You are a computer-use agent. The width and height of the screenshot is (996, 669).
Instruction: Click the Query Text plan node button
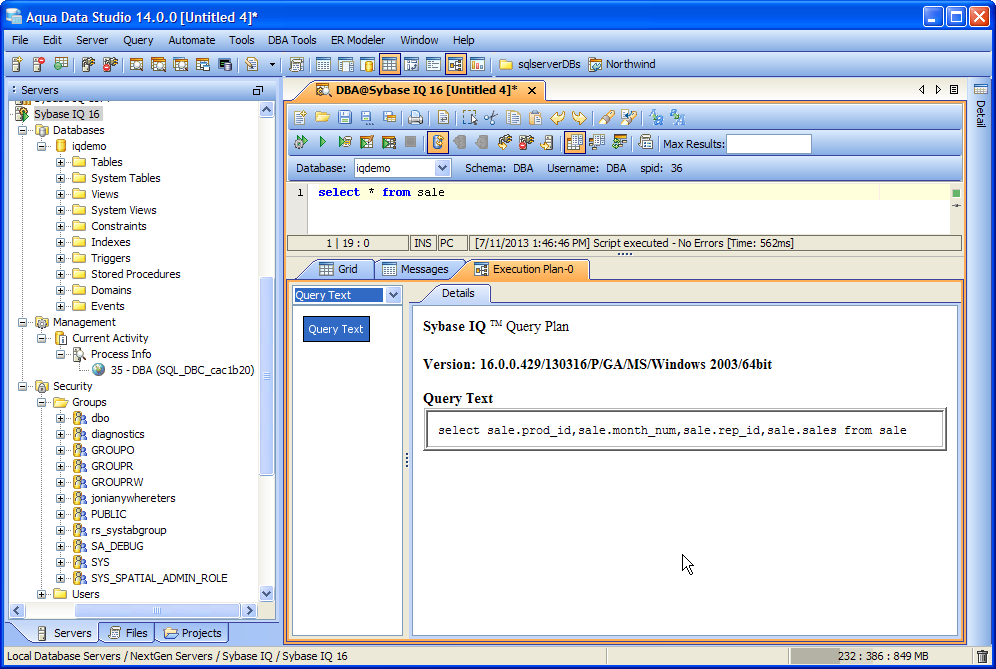(336, 329)
